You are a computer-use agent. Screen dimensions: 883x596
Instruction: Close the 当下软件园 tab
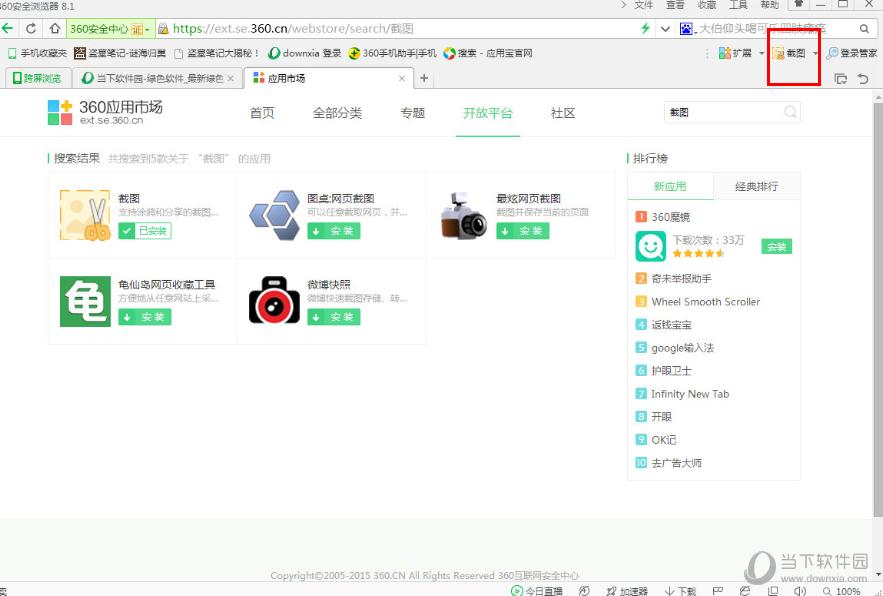tap(230, 78)
